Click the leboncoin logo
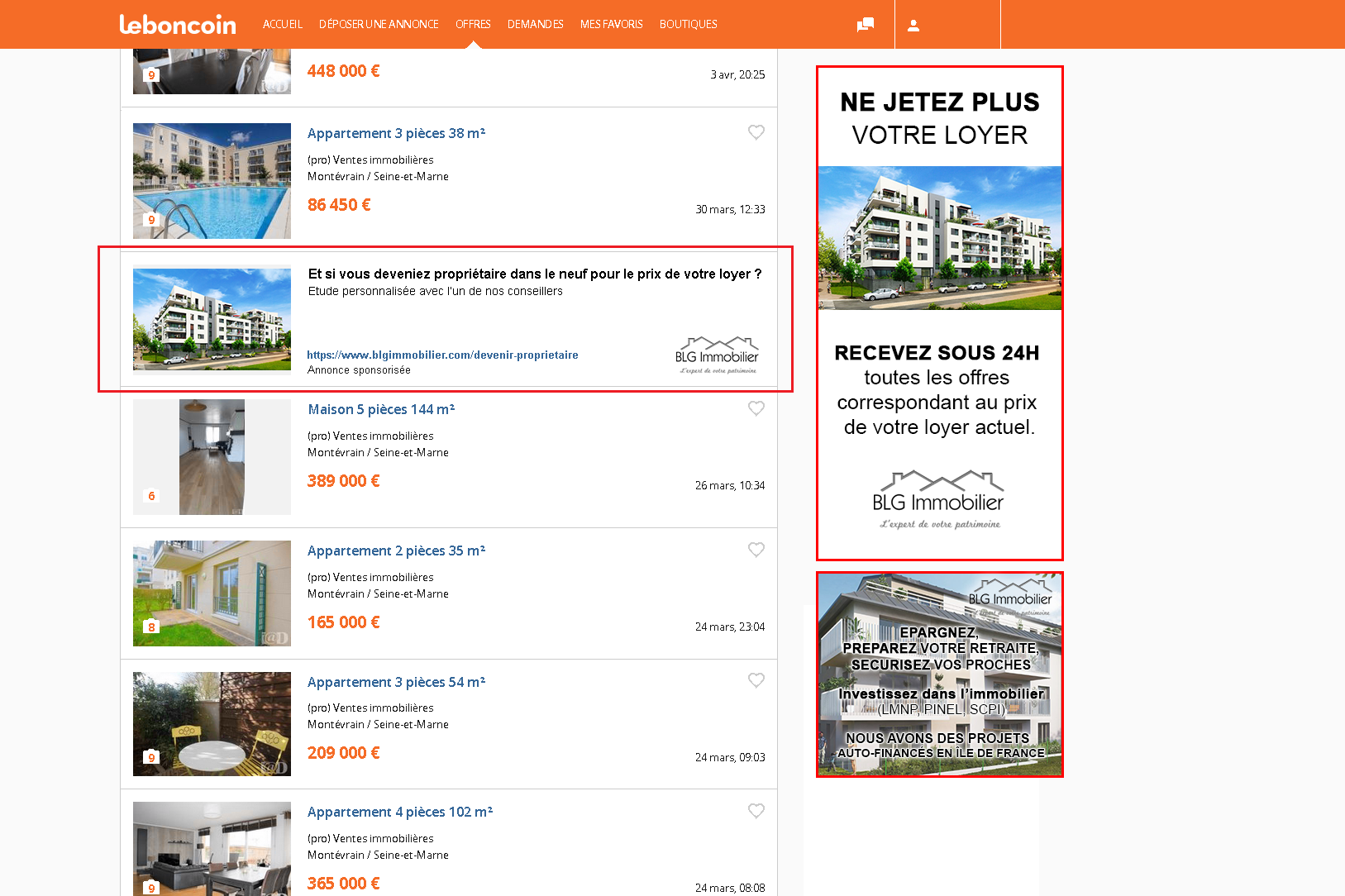The image size is (1345, 896). [x=178, y=25]
